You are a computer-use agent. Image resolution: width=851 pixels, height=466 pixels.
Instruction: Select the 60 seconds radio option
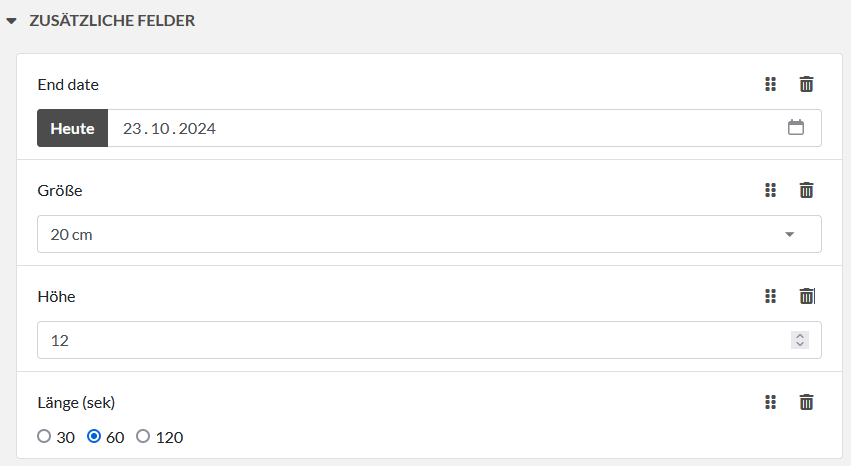click(95, 437)
